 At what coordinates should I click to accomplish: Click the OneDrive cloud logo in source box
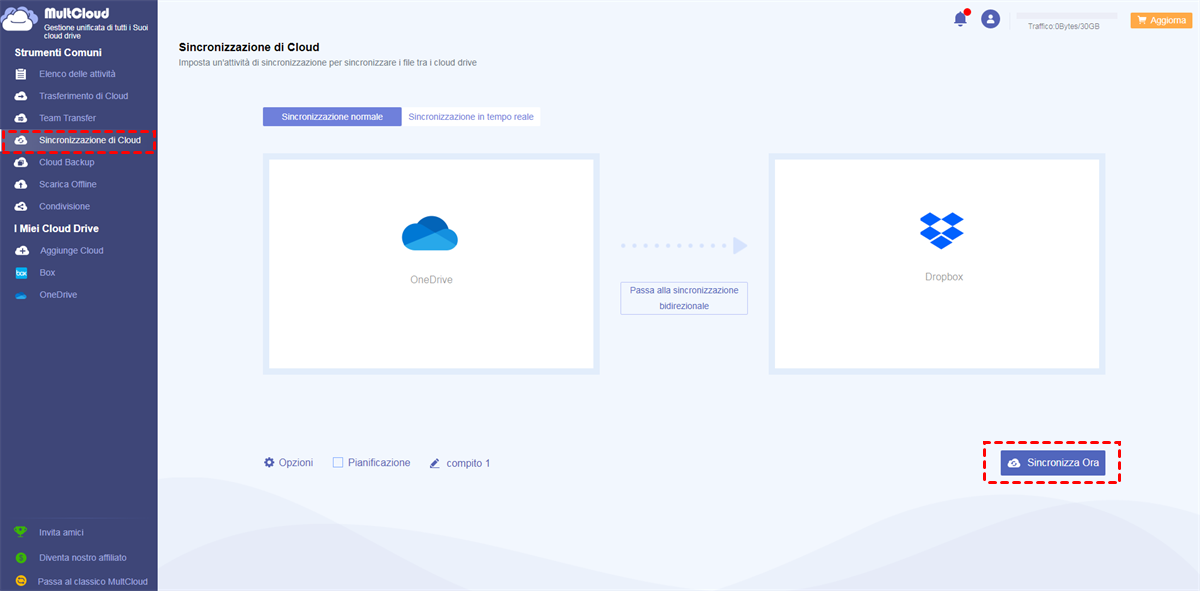[430, 233]
